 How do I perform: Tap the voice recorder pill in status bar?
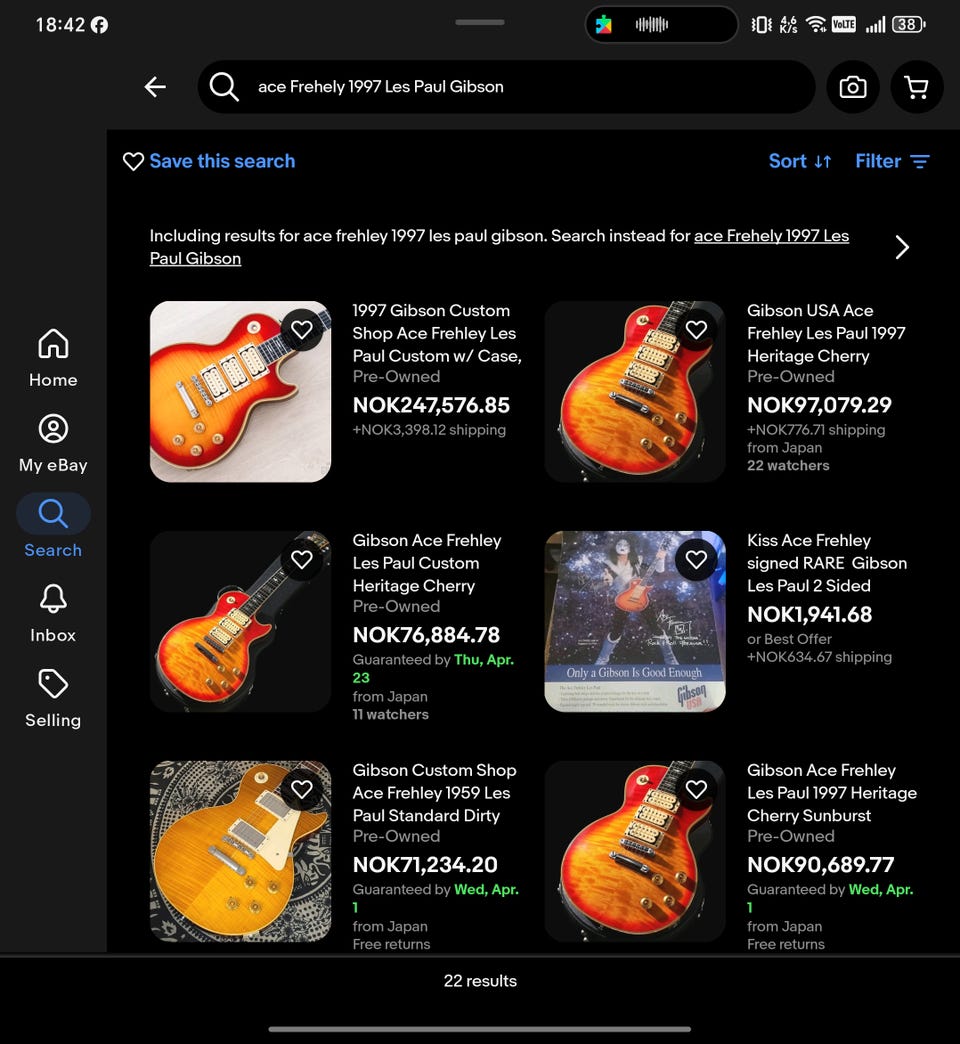[661, 25]
